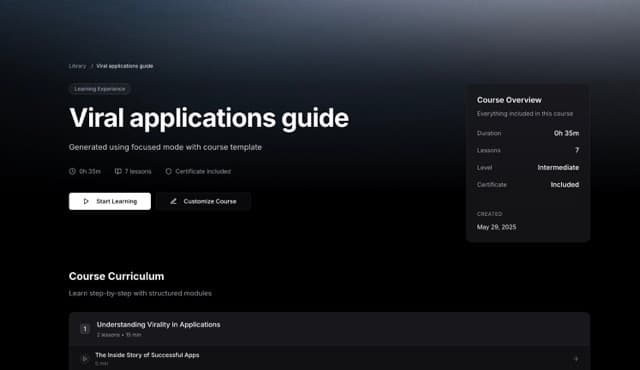Click the Viral applications guide heading

[209, 118]
